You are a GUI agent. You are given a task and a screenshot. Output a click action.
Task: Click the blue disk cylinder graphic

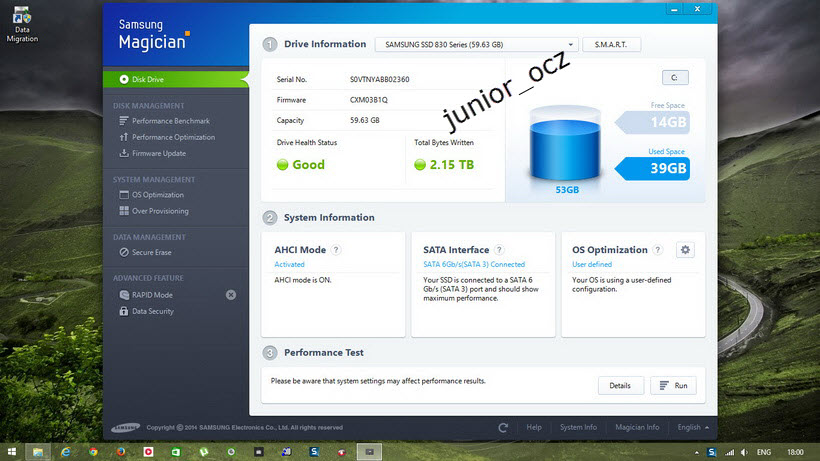pos(565,144)
